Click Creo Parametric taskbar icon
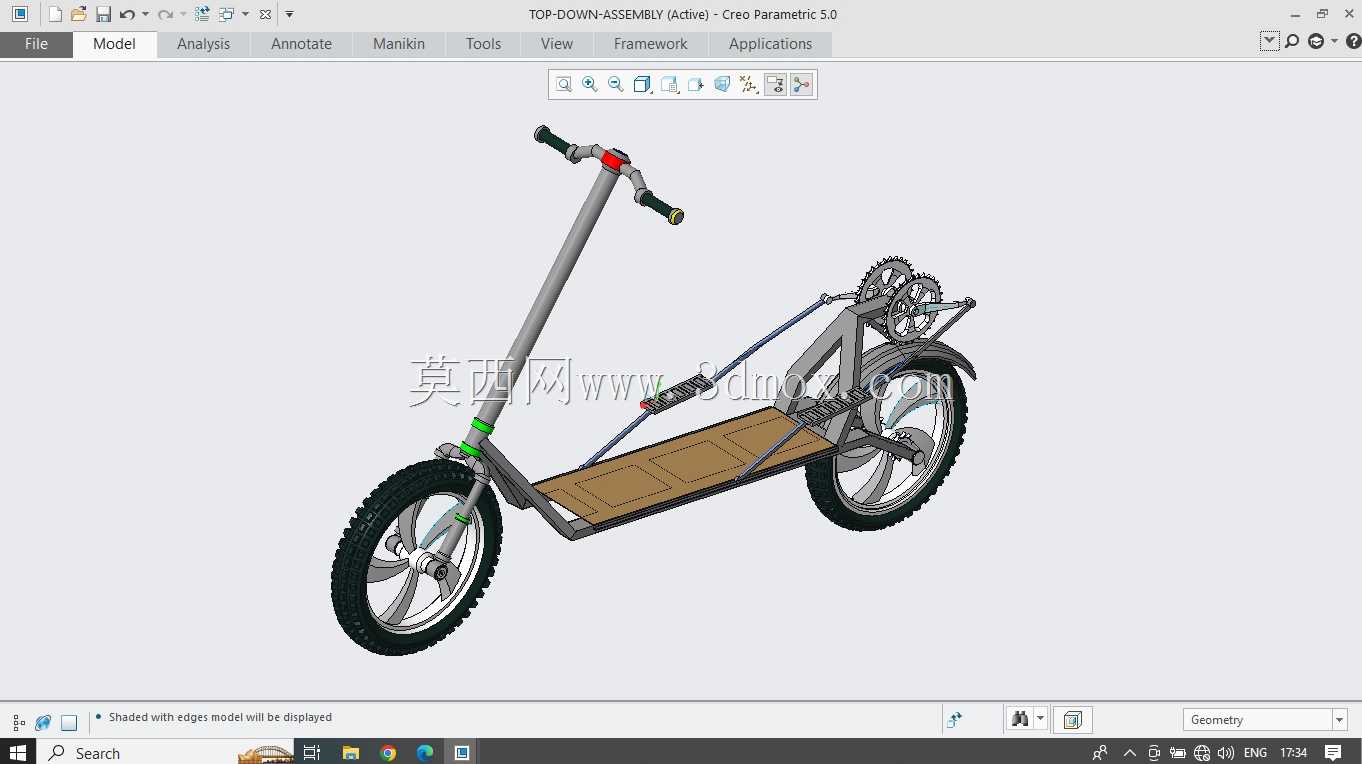1362x764 pixels. click(x=462, y=752)
